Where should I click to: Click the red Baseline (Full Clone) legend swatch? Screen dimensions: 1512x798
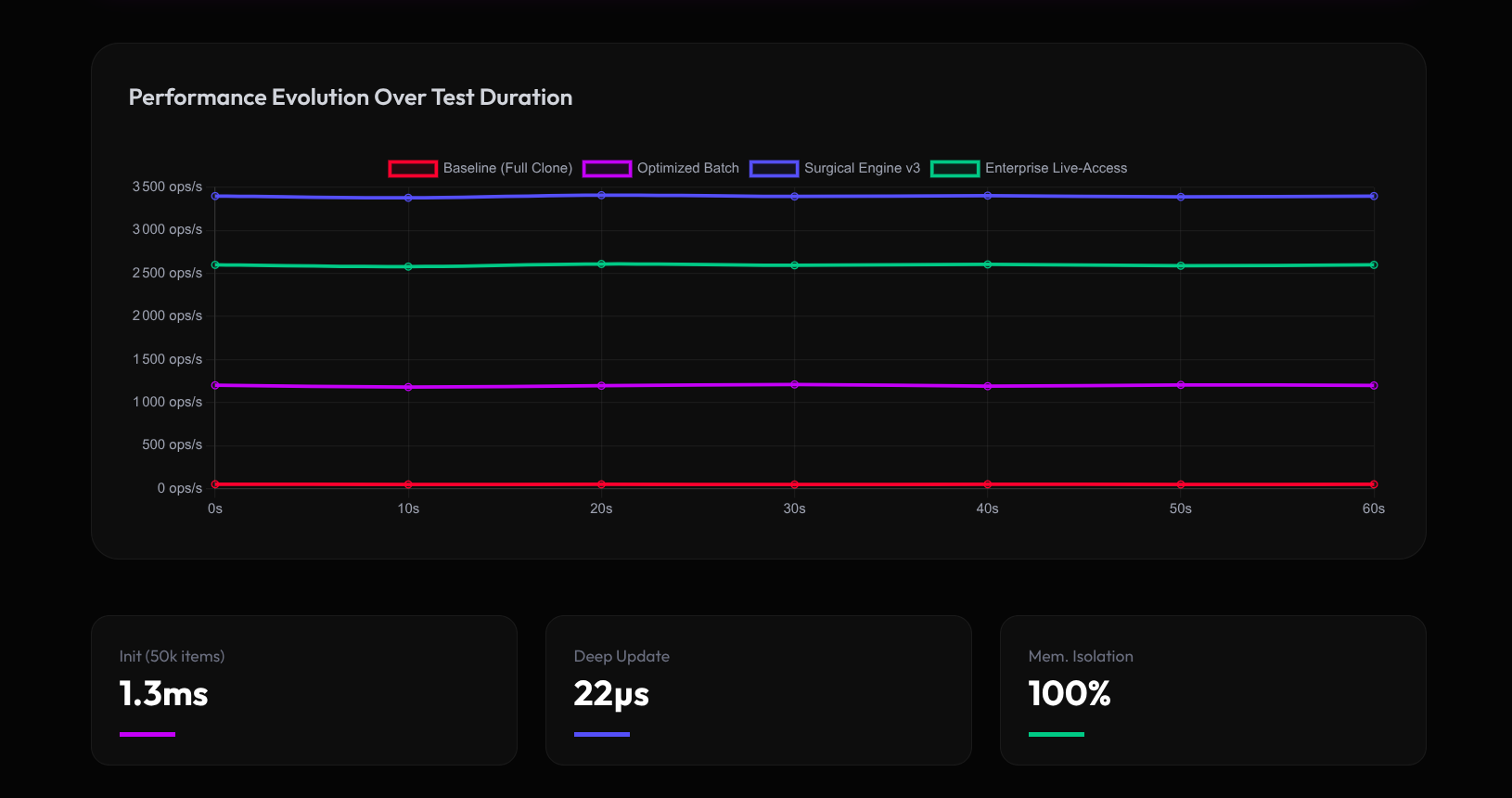413,169
